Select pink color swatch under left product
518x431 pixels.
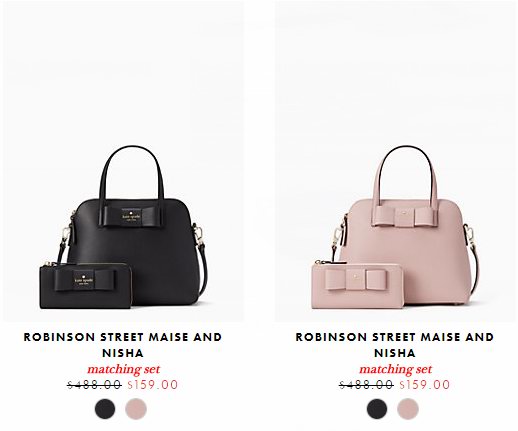(x=136, y=409)
